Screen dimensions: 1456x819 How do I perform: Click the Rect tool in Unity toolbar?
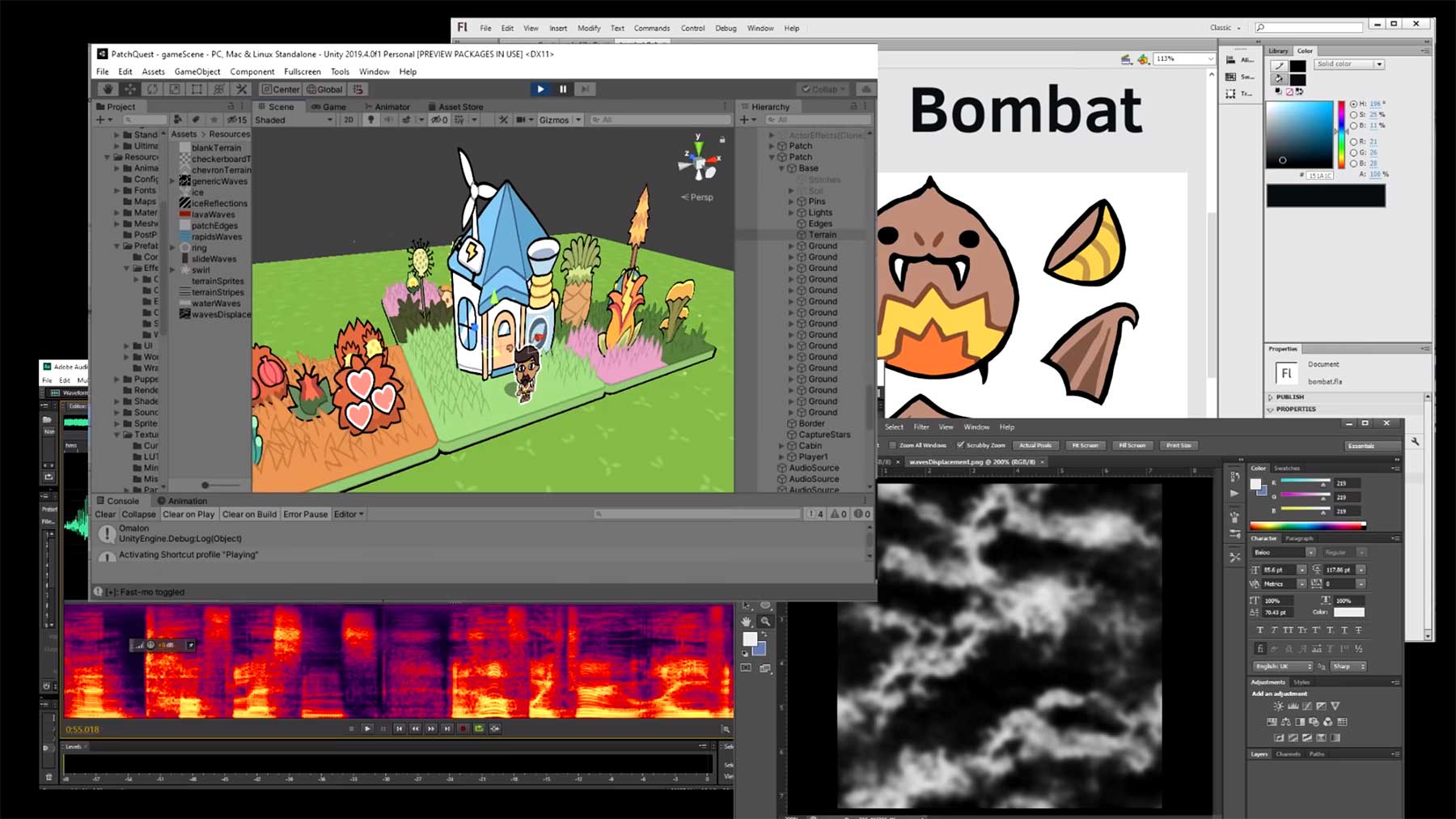click(x=197, y=89)
